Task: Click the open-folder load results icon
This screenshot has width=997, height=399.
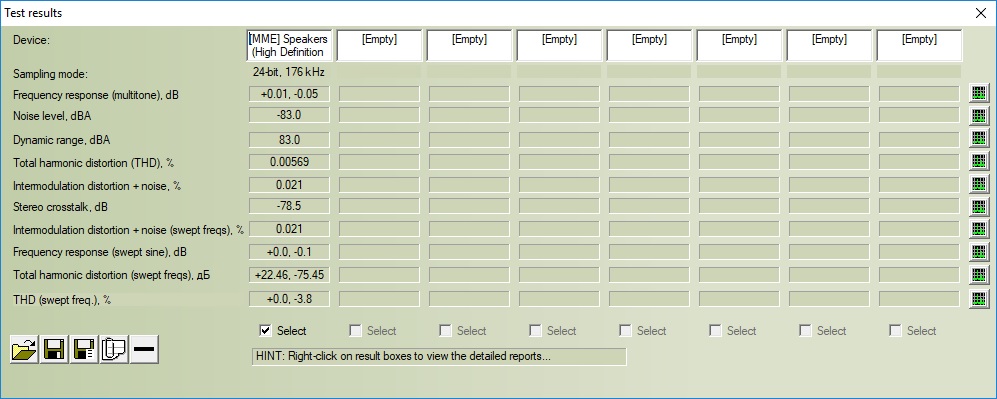Action: (x=24, y=349)
